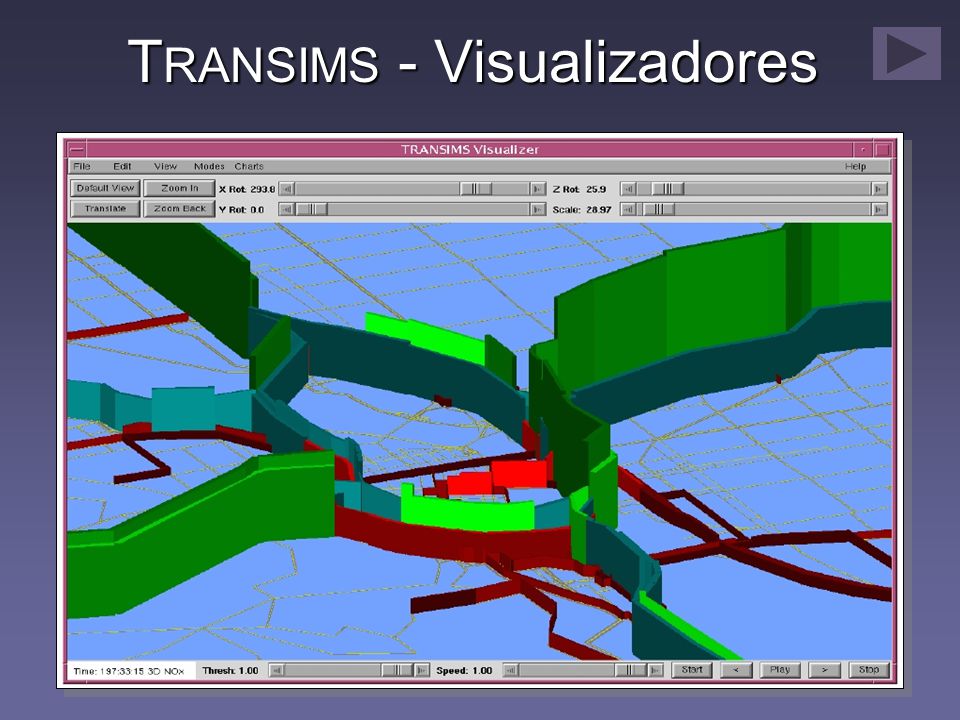Click the Scale slider left arrow
The height and width of the screenshot is (720, 960).
[628, 209]
